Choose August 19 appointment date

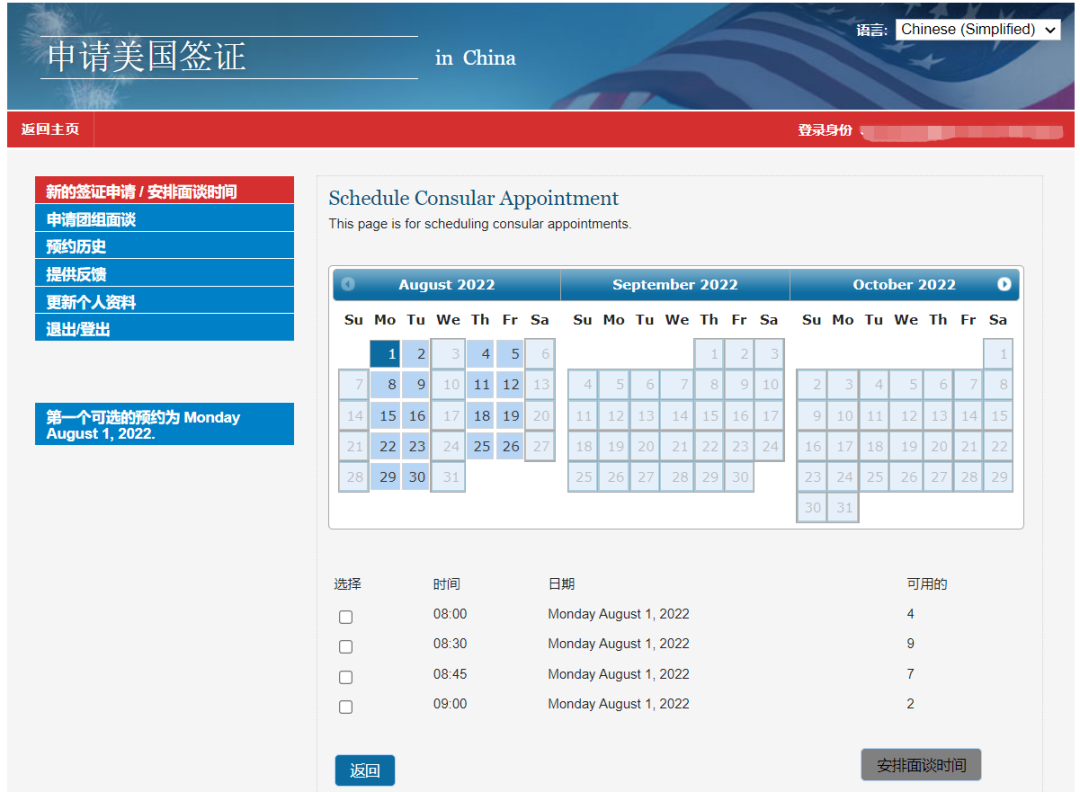pyautogui.click(x=510, y=415)
